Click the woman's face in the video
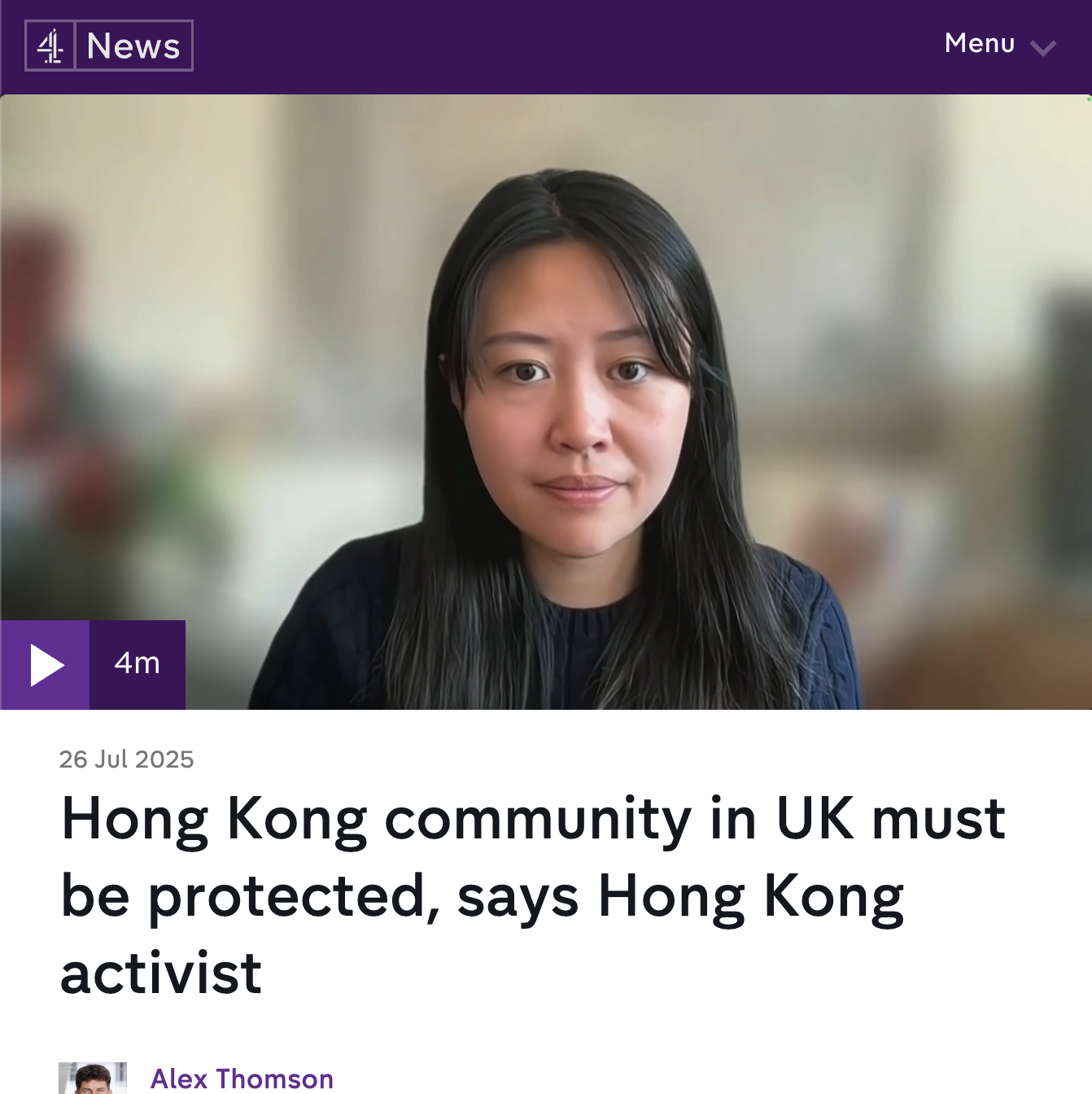The height and width of the screenshot is (1094, 1092). pyautogui.click(x=579, y=407)
